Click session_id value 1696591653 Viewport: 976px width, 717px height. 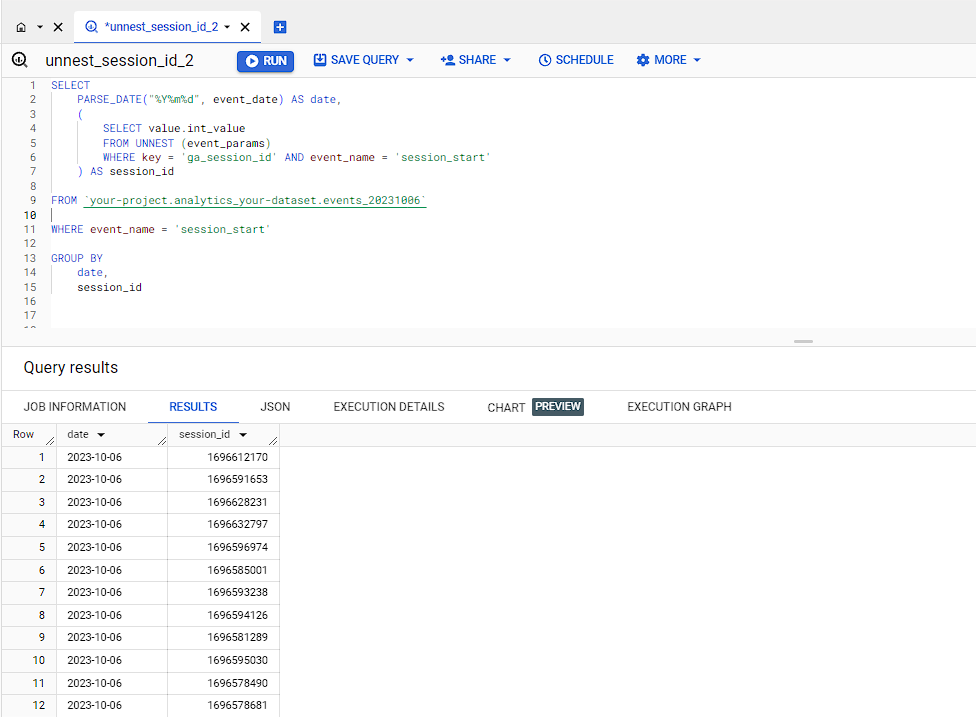(x=237, y=480)
